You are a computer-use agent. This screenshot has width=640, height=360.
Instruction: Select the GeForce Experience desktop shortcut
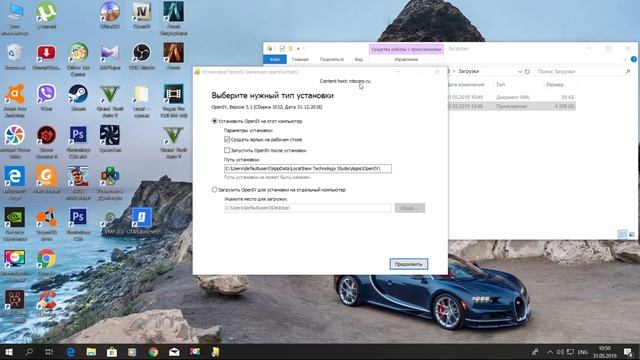pyautogui.click(x=15, y=224)
